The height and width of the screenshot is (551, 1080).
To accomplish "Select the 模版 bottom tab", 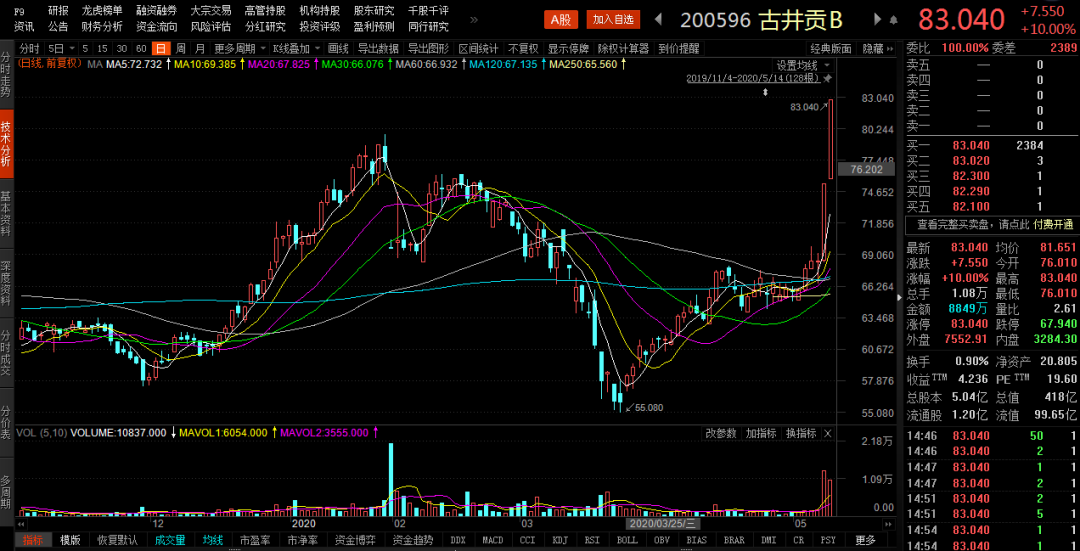I will (x=70, y=540).
